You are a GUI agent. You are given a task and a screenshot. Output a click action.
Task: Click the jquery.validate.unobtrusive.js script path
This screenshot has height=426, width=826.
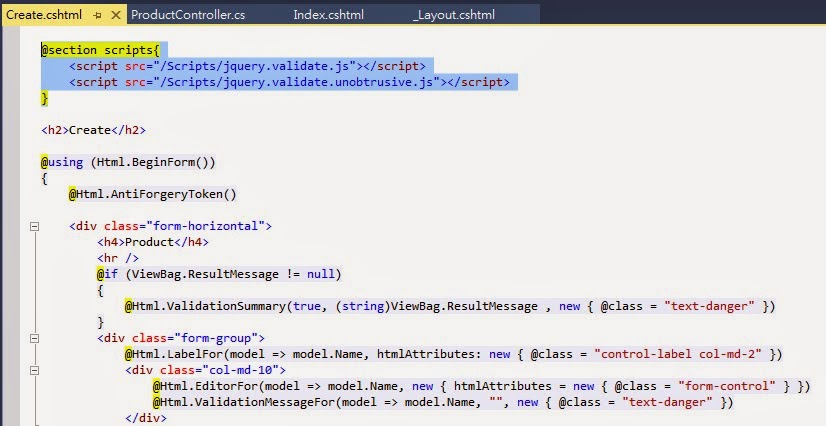[297, 82]
